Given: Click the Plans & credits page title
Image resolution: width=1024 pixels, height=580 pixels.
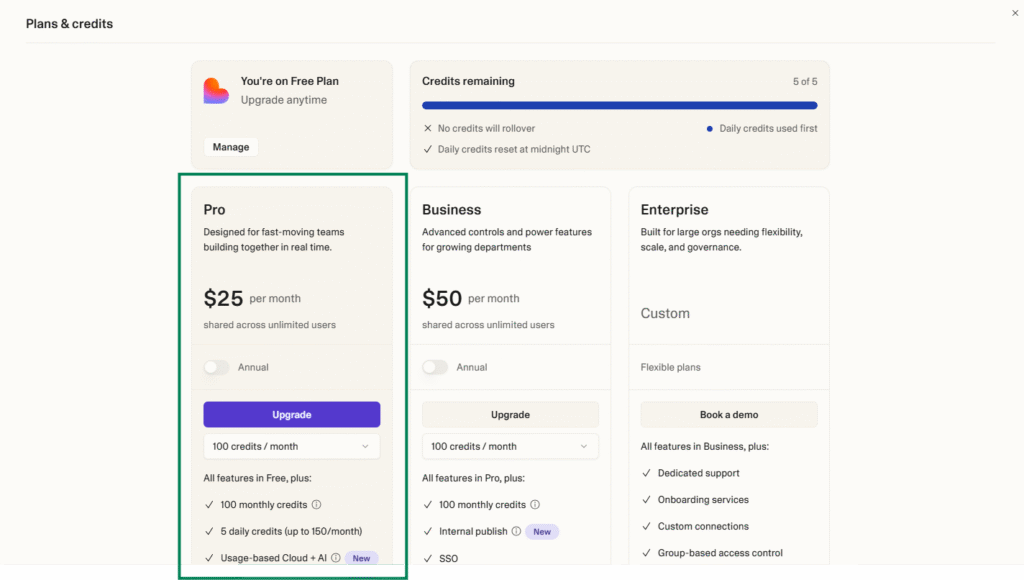Looking at the screenshot, I should click(x=69, y=24).
